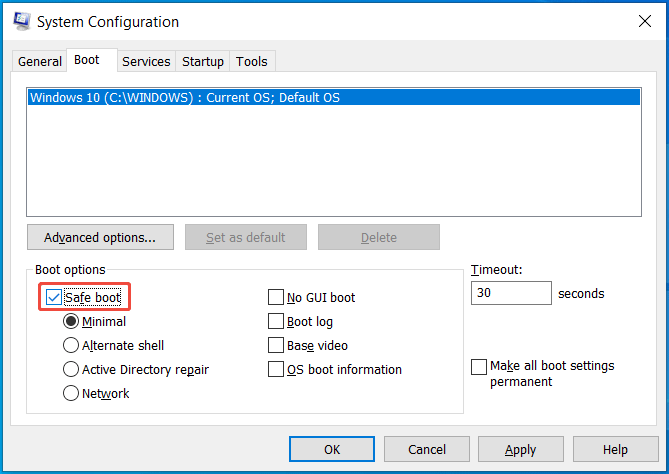Uncheck the Safe boot checkbox
This screenshot has height=474, width=669.
tap(54, 297)
